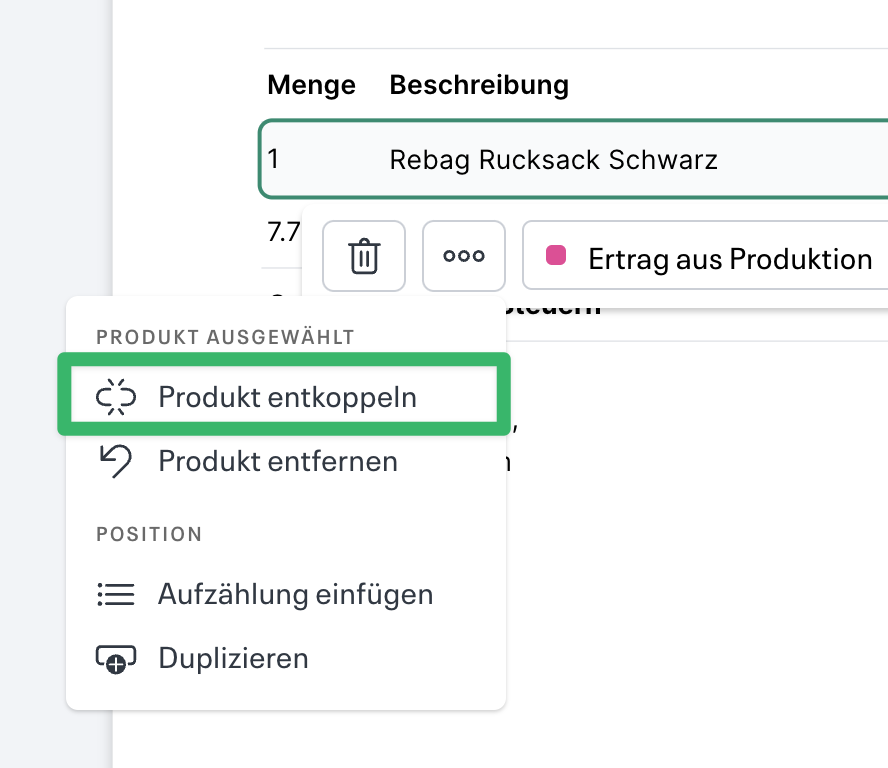Viewport: 888px width, 768px height.
Task: Select Duplizieren at the menu bottom
Action: point(232,658)
